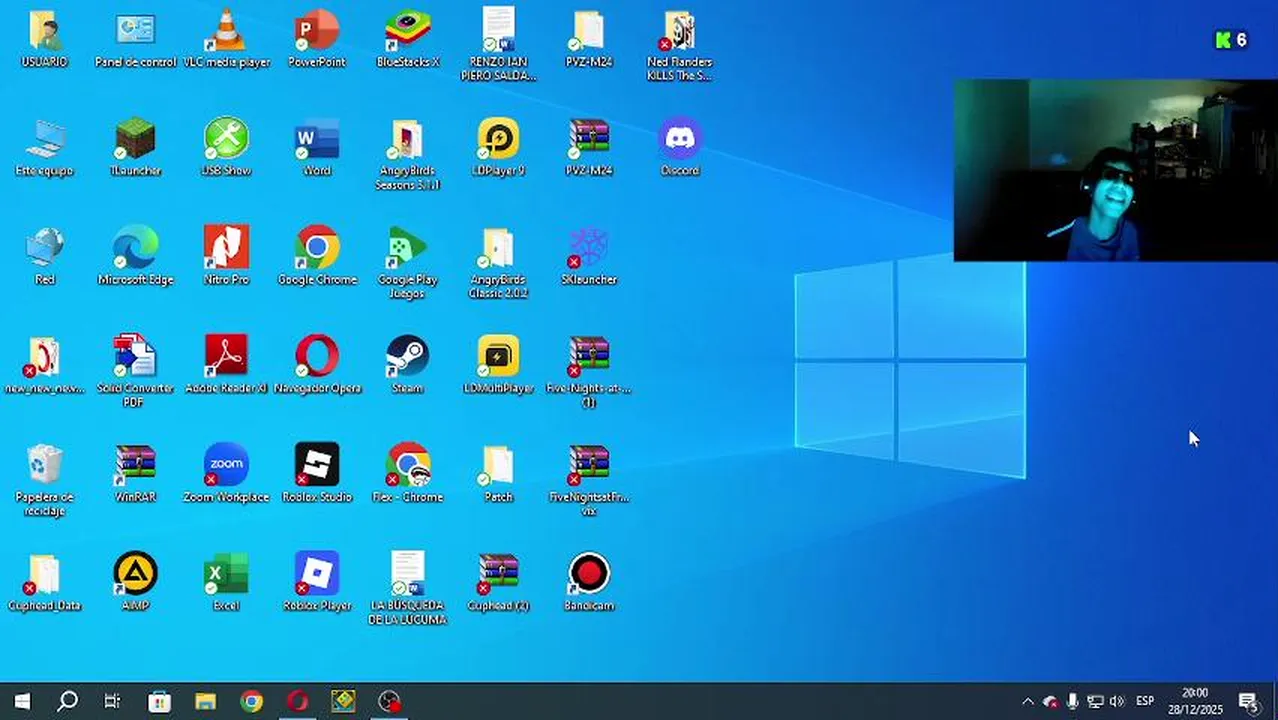Image resolution: width=1278 pixels, height=720 pixels.
Task: Click the microphone tray icon
Action: (1072, 701)
